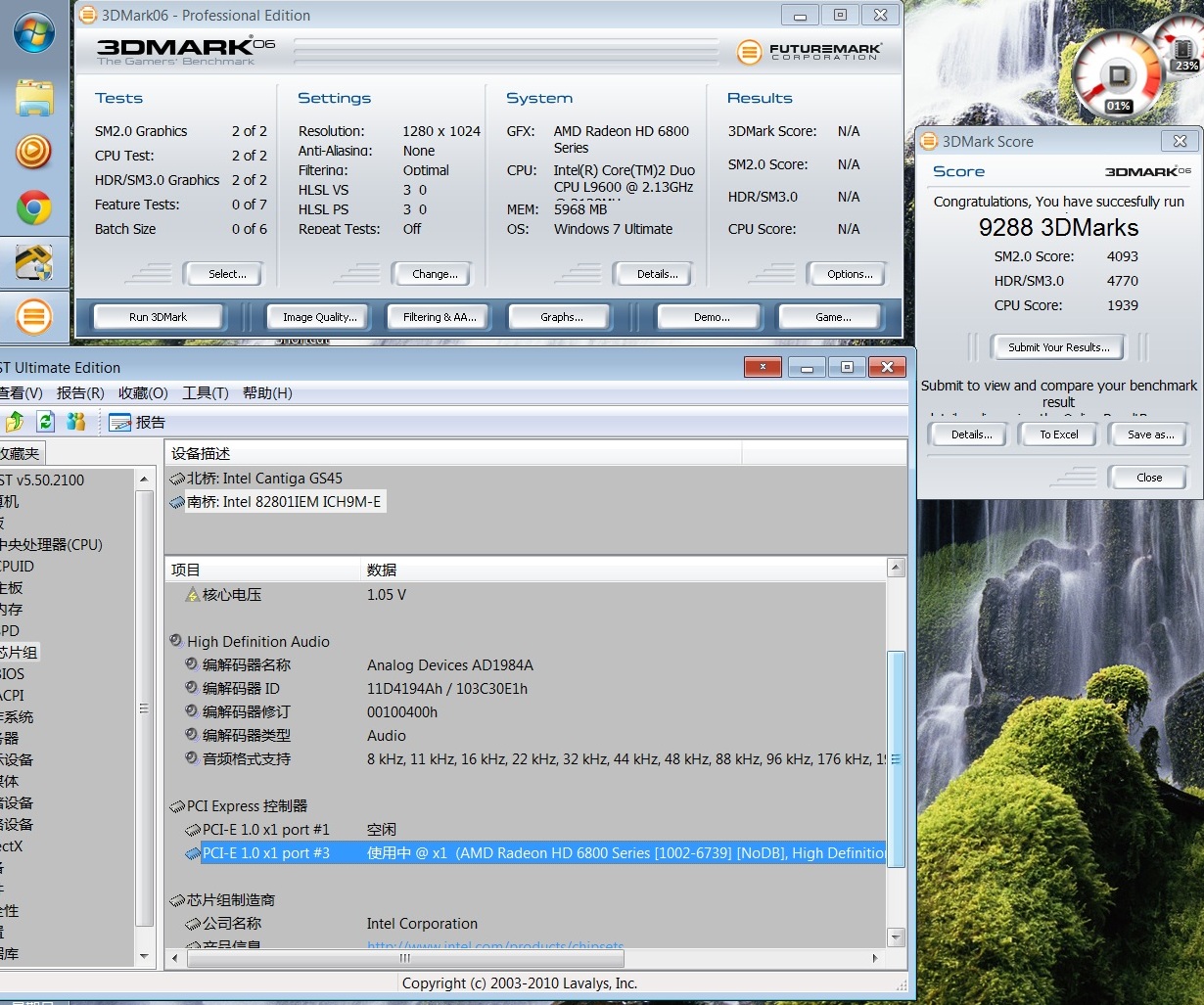The image size is (1204, 1005).
Task: Click the icon beside 编解码器名称
Action: (193, 664)
